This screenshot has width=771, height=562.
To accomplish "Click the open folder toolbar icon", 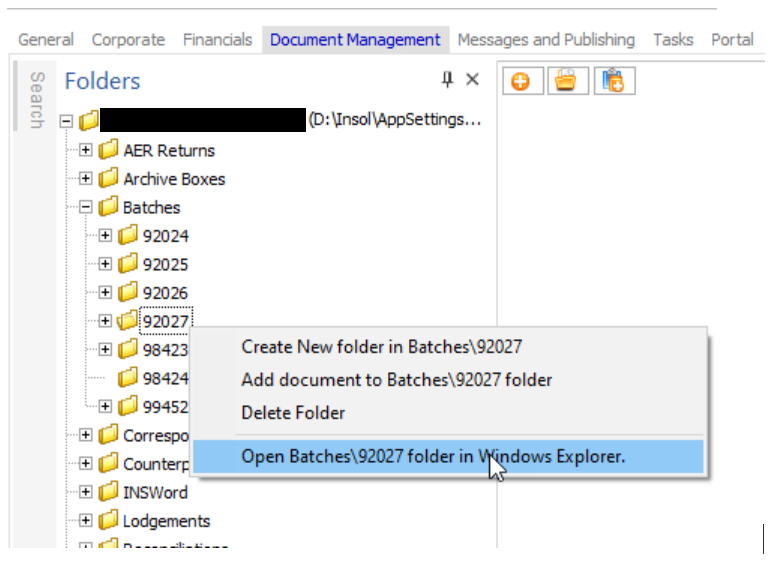I will click(566, 82).
